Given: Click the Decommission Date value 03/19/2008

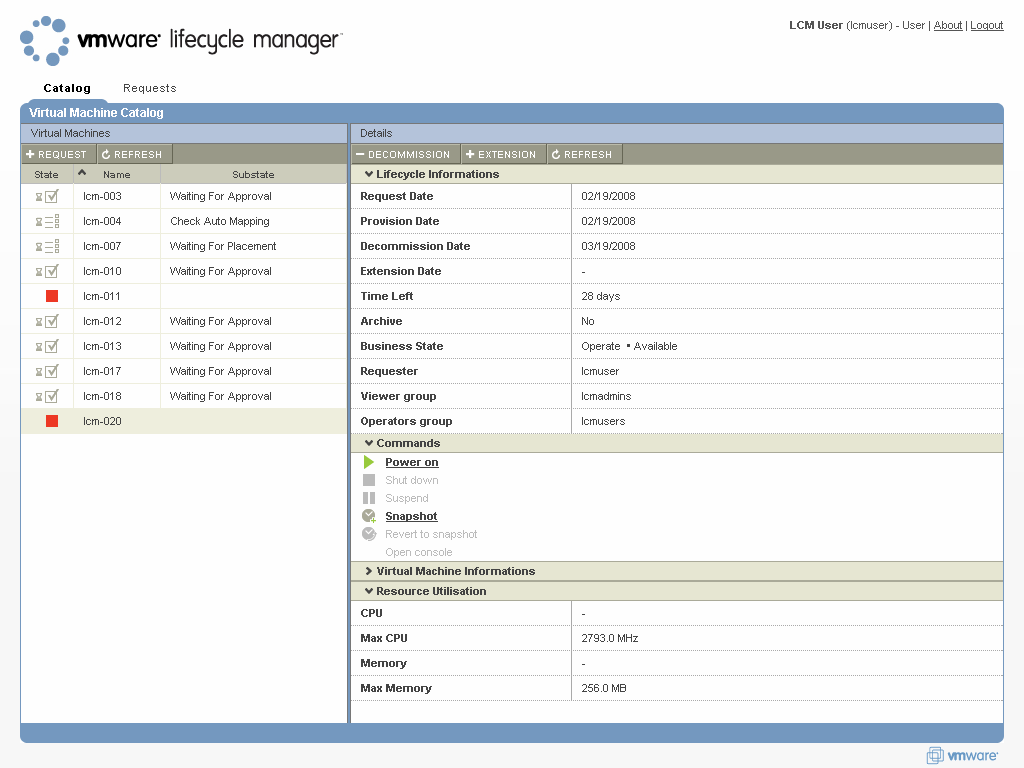Looking at the screenshot, I should point(608,246).
